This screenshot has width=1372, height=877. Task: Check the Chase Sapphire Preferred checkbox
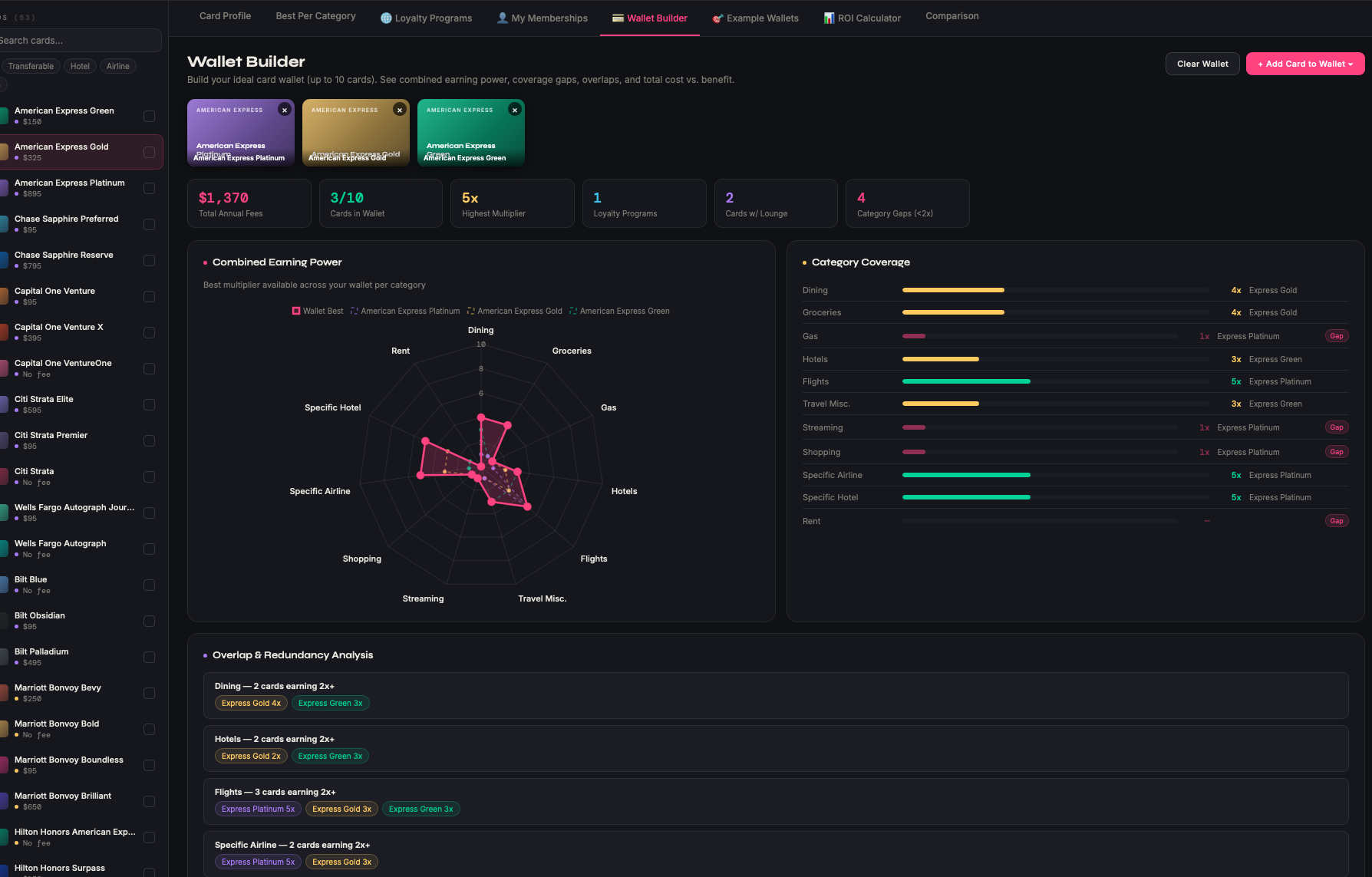(149, 224)
